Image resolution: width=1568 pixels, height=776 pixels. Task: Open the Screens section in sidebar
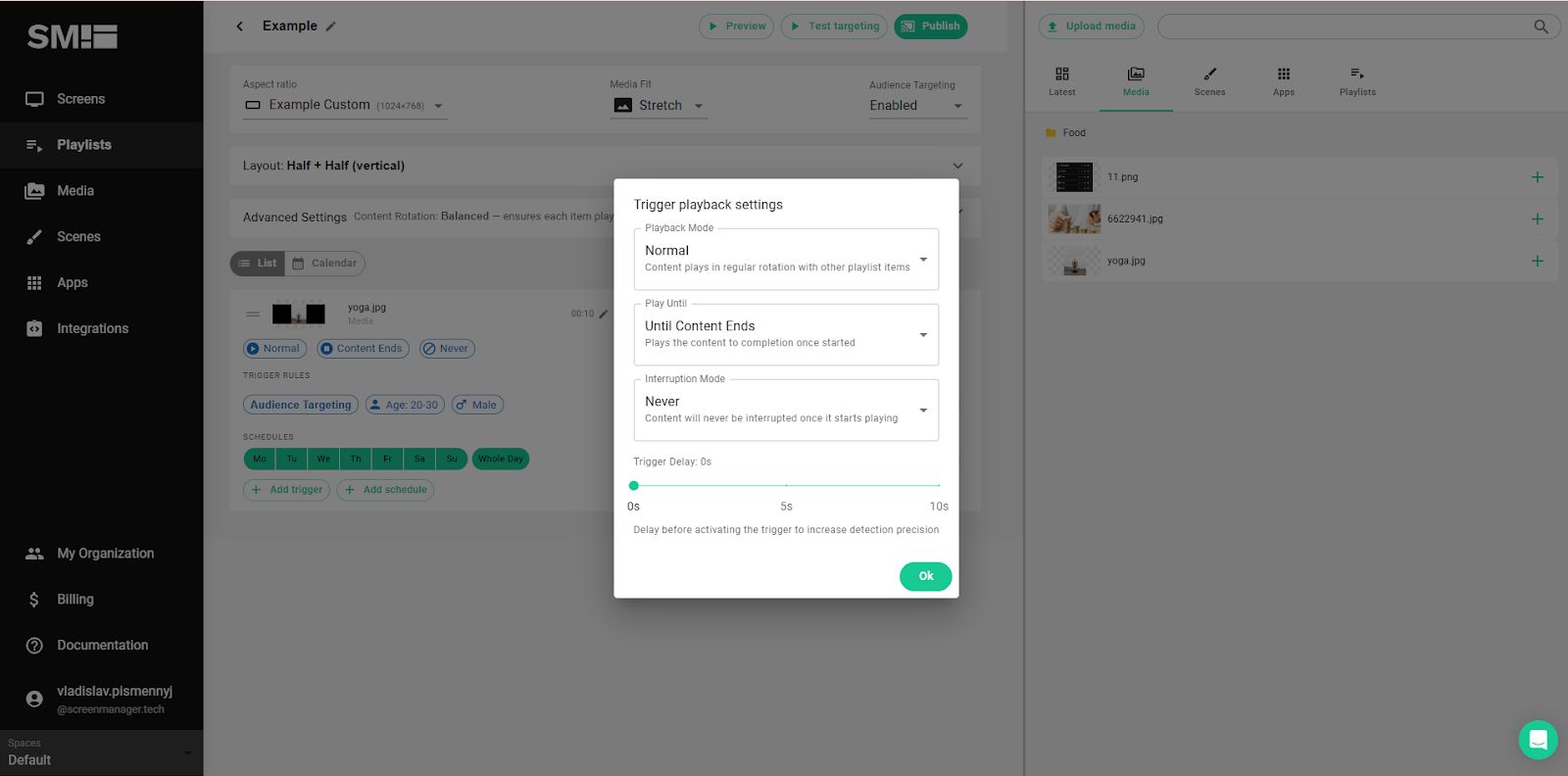pos(101,99)
